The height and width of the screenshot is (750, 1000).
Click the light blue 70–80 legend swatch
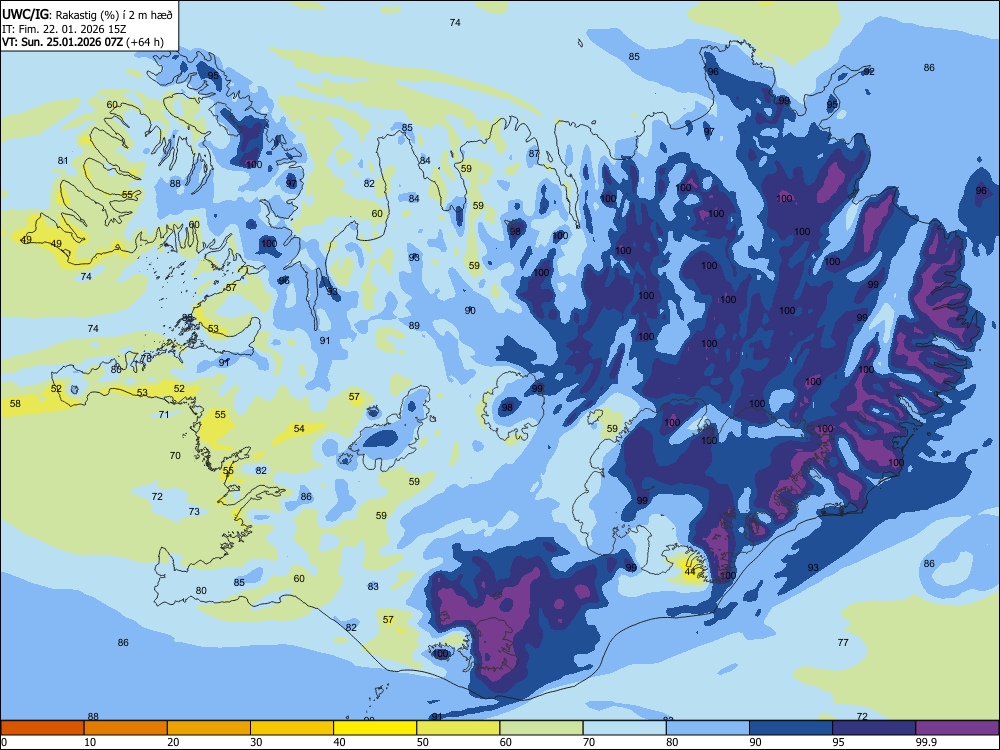click(x=624, y=728)
